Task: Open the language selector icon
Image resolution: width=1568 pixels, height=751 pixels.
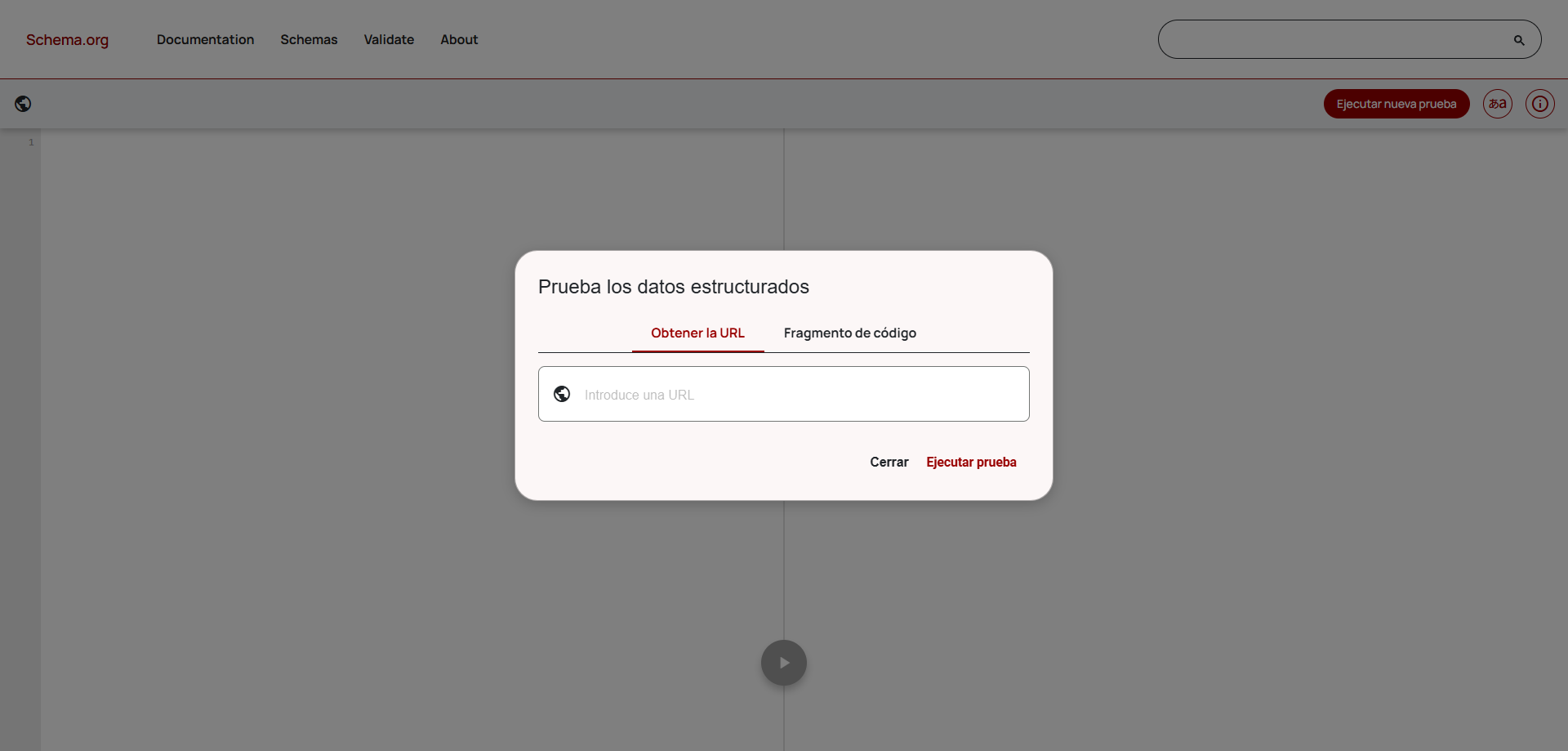Action: [1497, 104]
